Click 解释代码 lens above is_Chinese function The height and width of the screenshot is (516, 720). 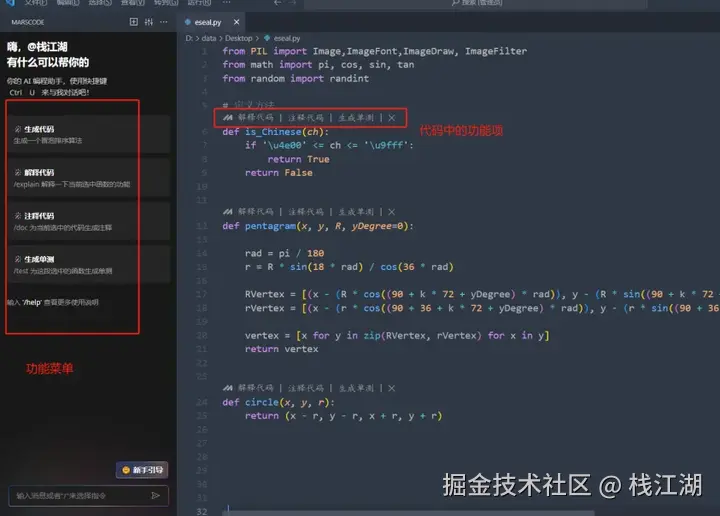(x=256, y=118)
